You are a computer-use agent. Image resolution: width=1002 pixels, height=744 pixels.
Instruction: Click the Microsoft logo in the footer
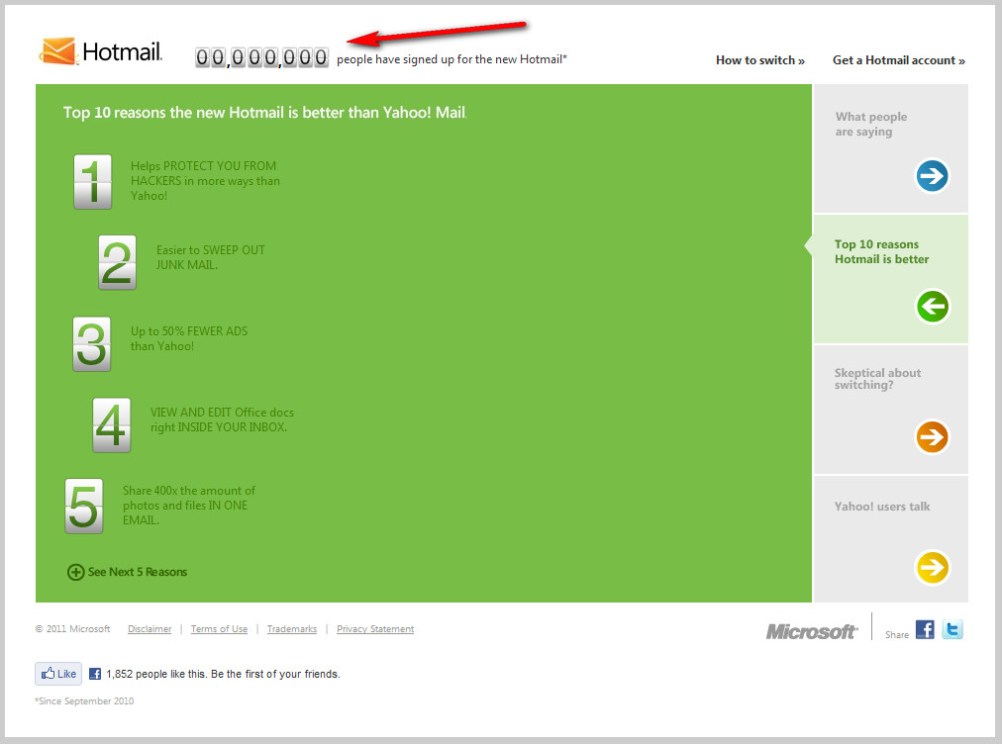811,631
